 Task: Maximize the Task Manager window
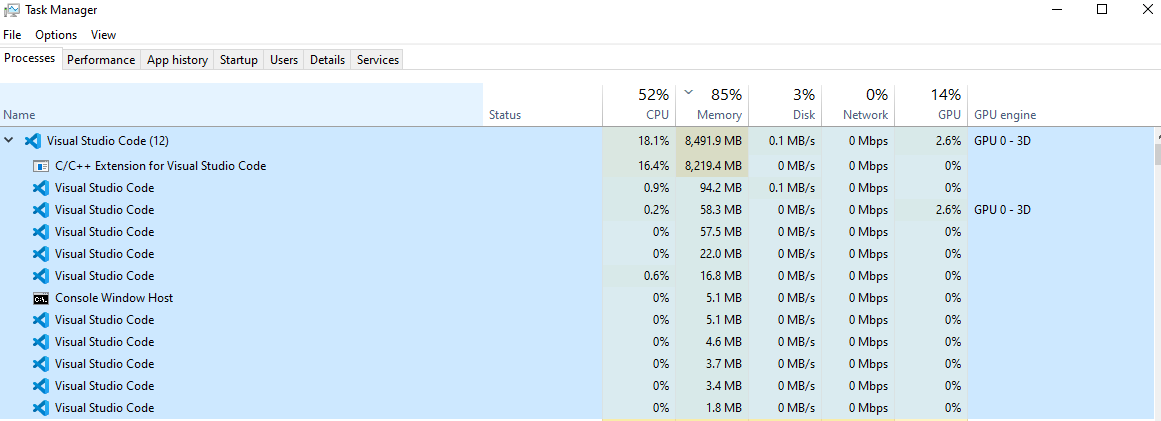click(1102, 10)
